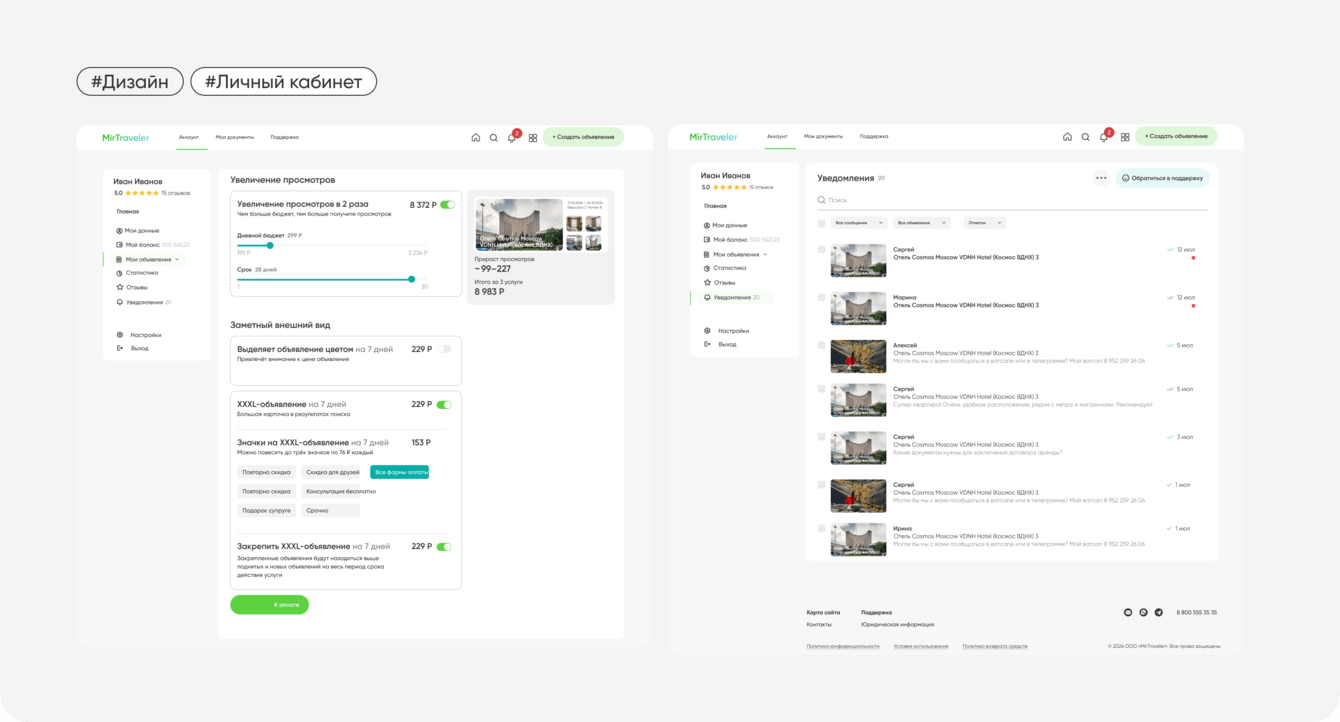Select the Скидка для друзей badge
The height and width of the screenshot is (722, 1340).
(333, 472)
